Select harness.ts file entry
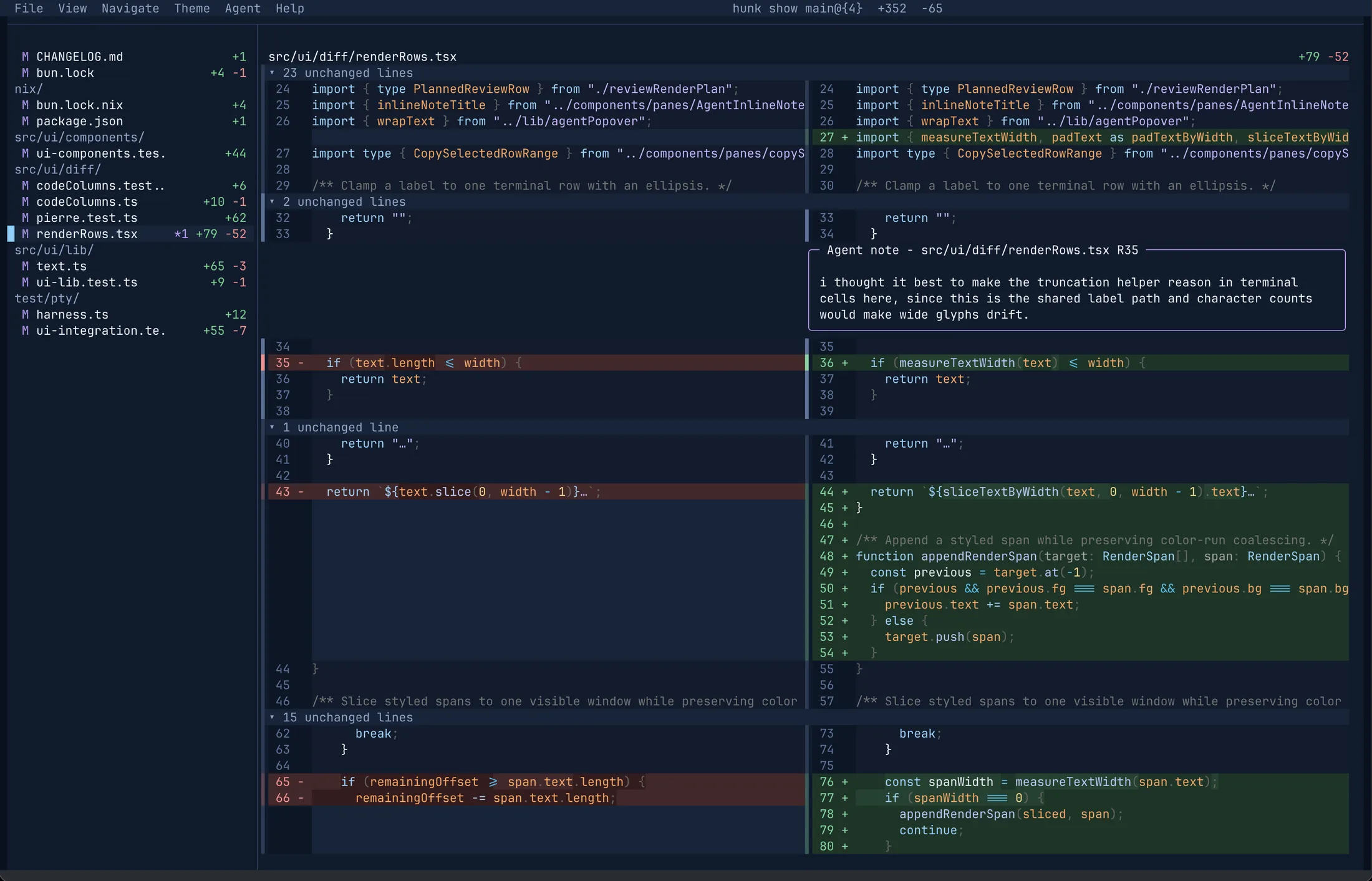 click(131, 314)
